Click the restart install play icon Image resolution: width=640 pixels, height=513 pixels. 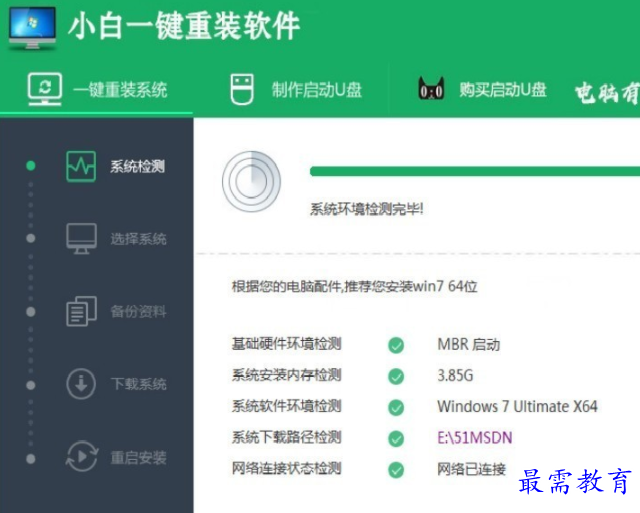82,456
